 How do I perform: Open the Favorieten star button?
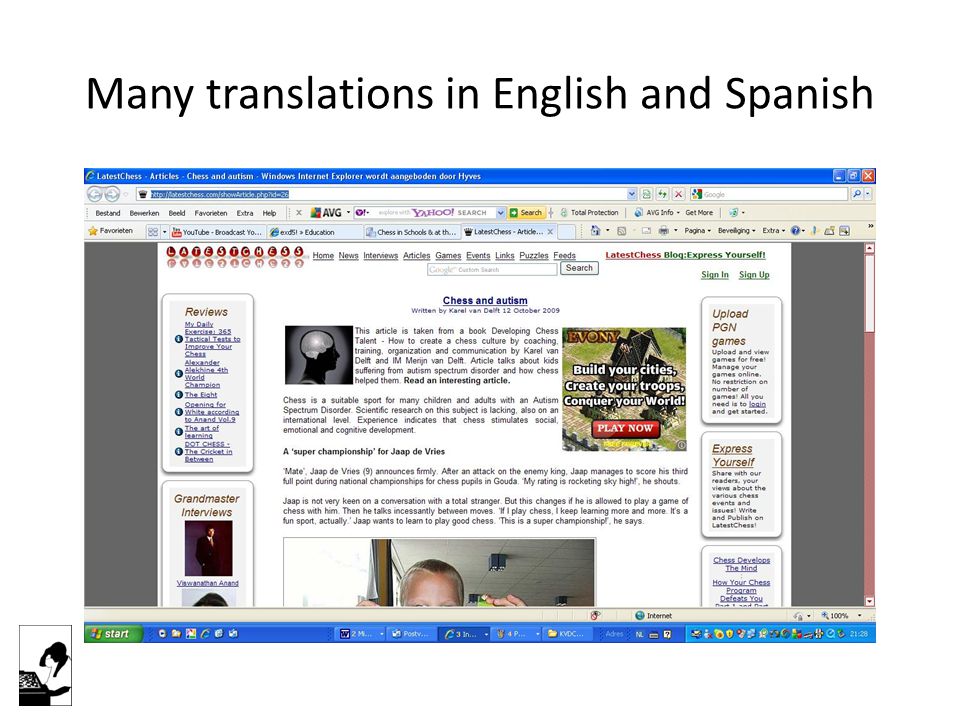(111, 231)
